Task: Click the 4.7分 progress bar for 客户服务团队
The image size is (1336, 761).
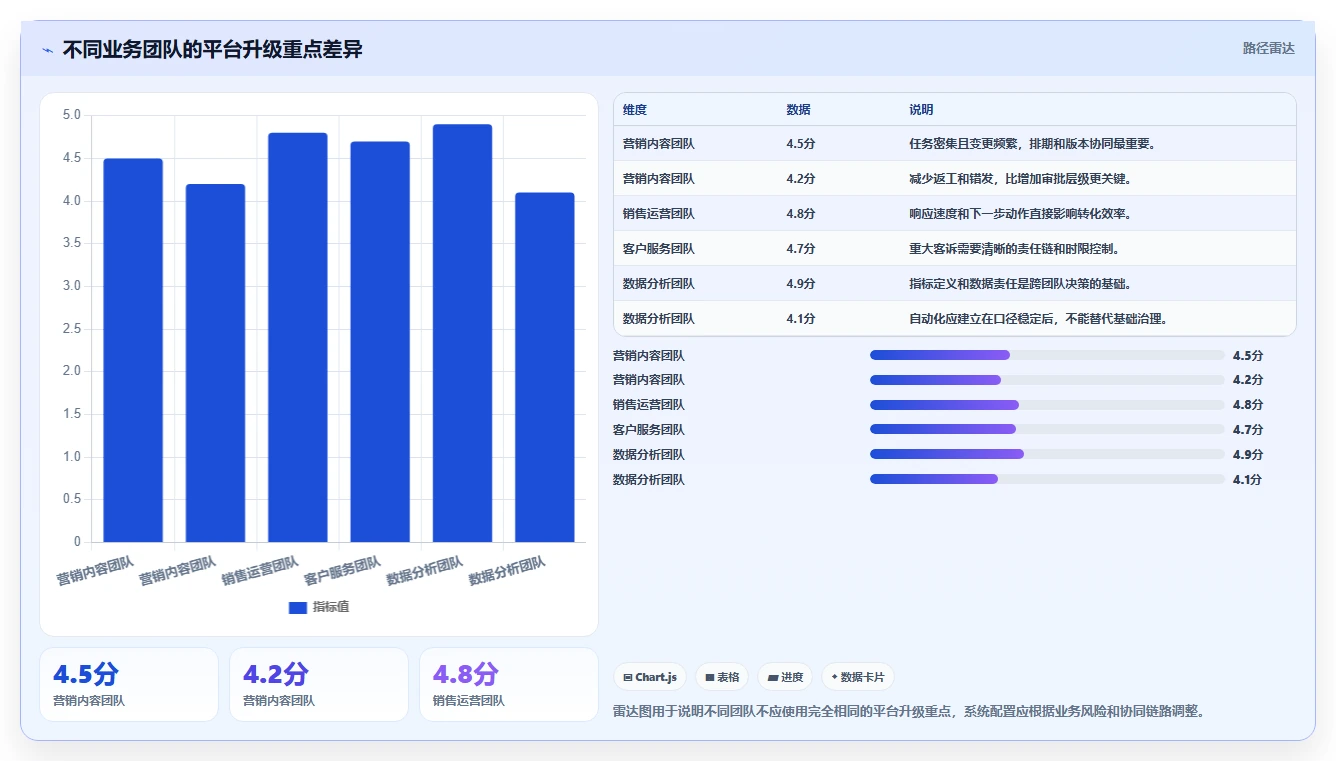Action: (x=1047, y=430)
